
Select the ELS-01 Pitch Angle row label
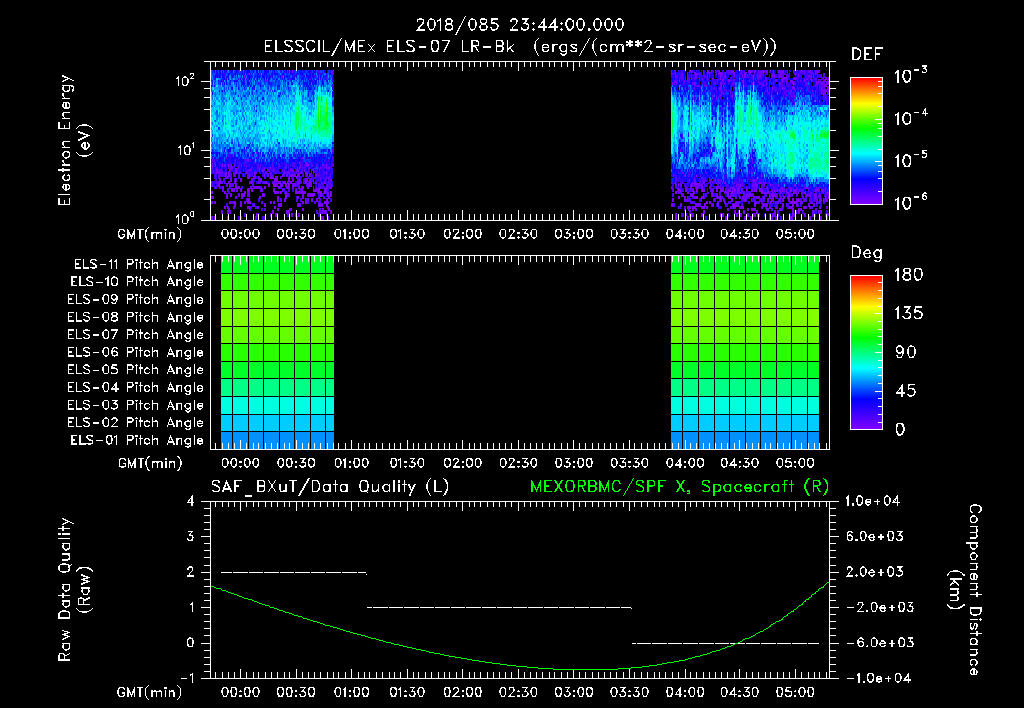coord(137,441)
